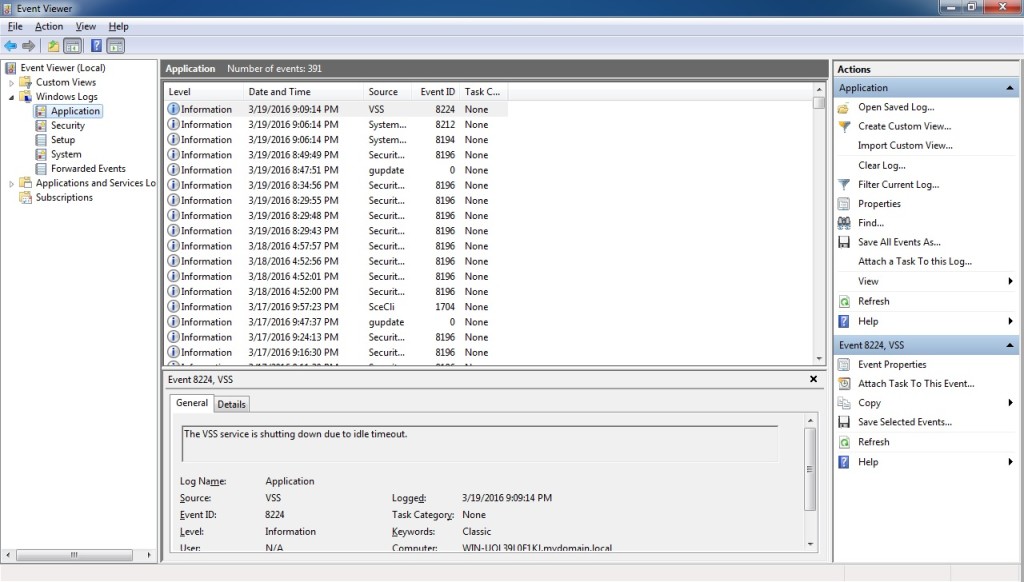
Task: Click the Attach Task To This Event icon
Action: (x=843, y=383)
